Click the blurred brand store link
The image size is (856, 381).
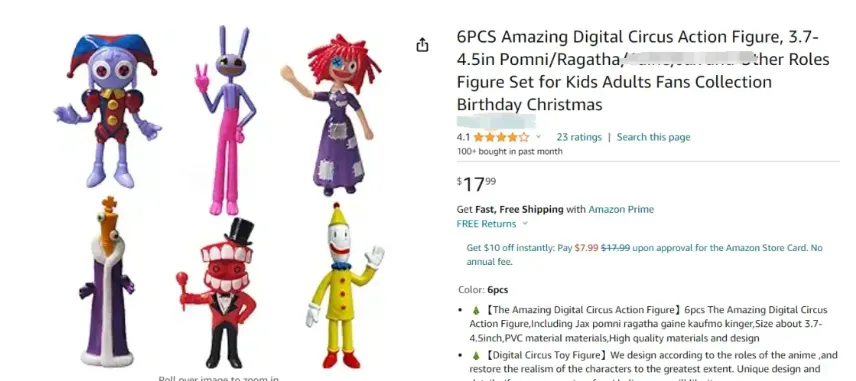click(x=496, y=121)
